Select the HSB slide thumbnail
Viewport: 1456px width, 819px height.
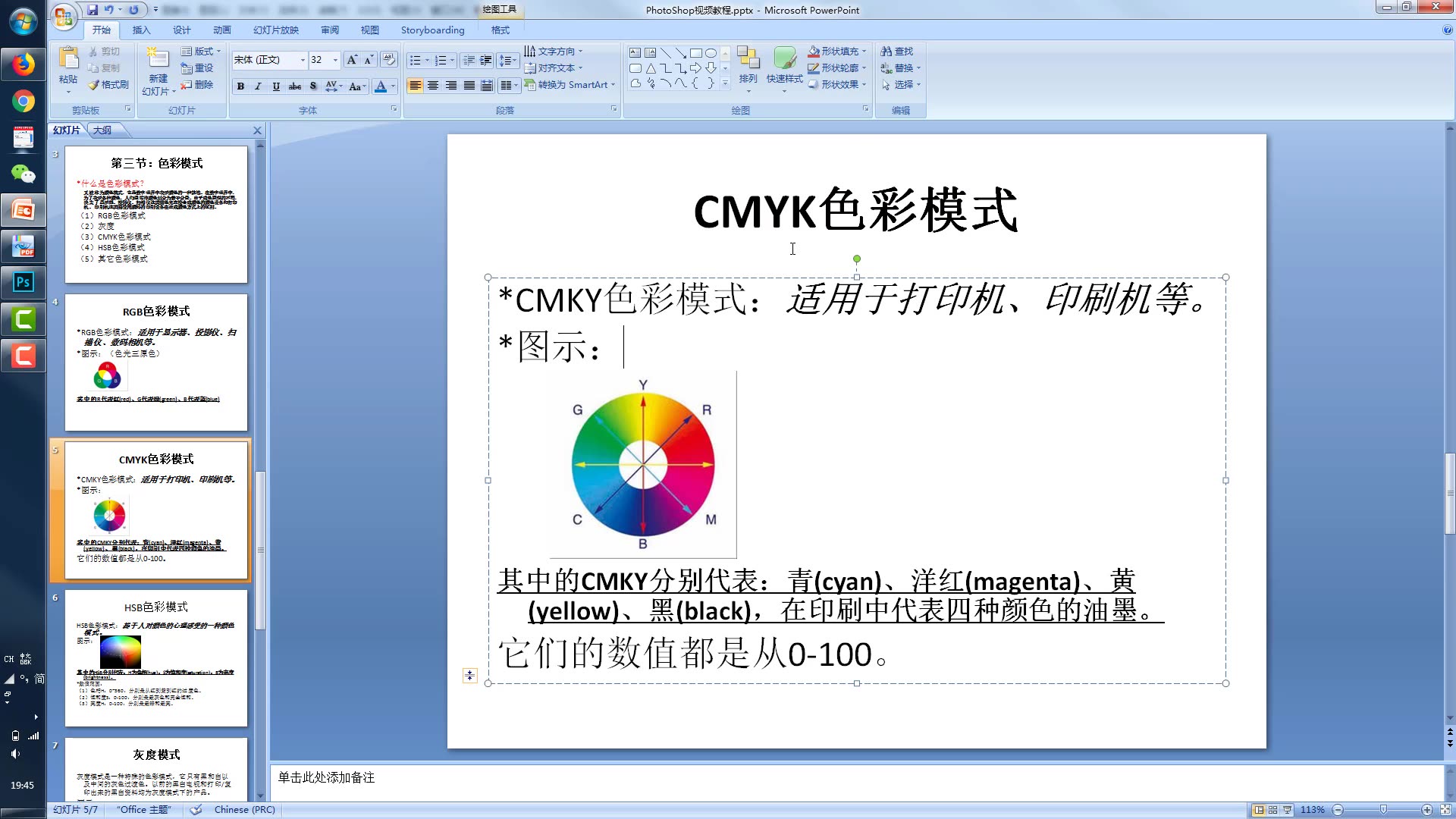pyautogui.click(x=155, y=657)
